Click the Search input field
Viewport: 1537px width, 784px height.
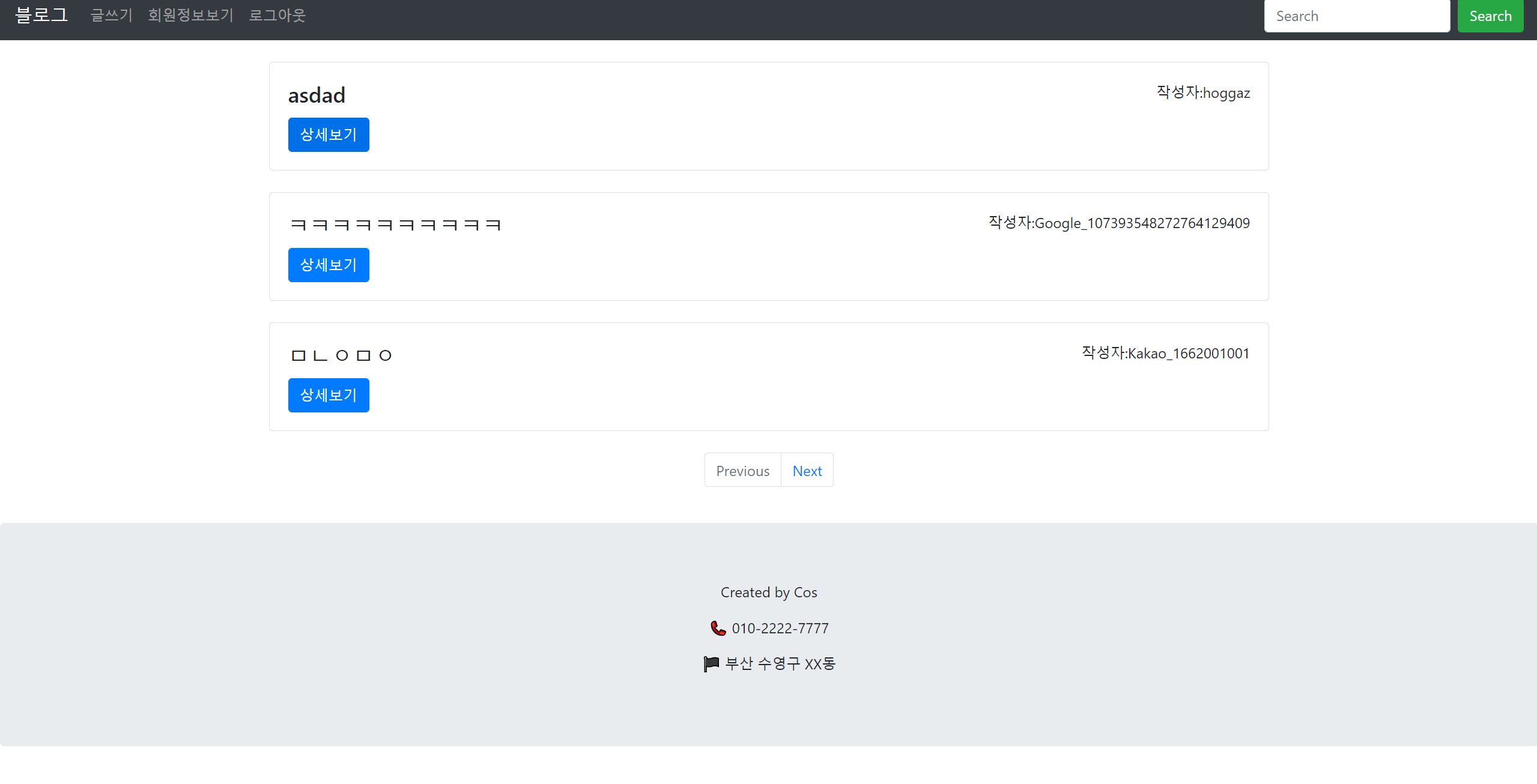(x=1357, y=16)
